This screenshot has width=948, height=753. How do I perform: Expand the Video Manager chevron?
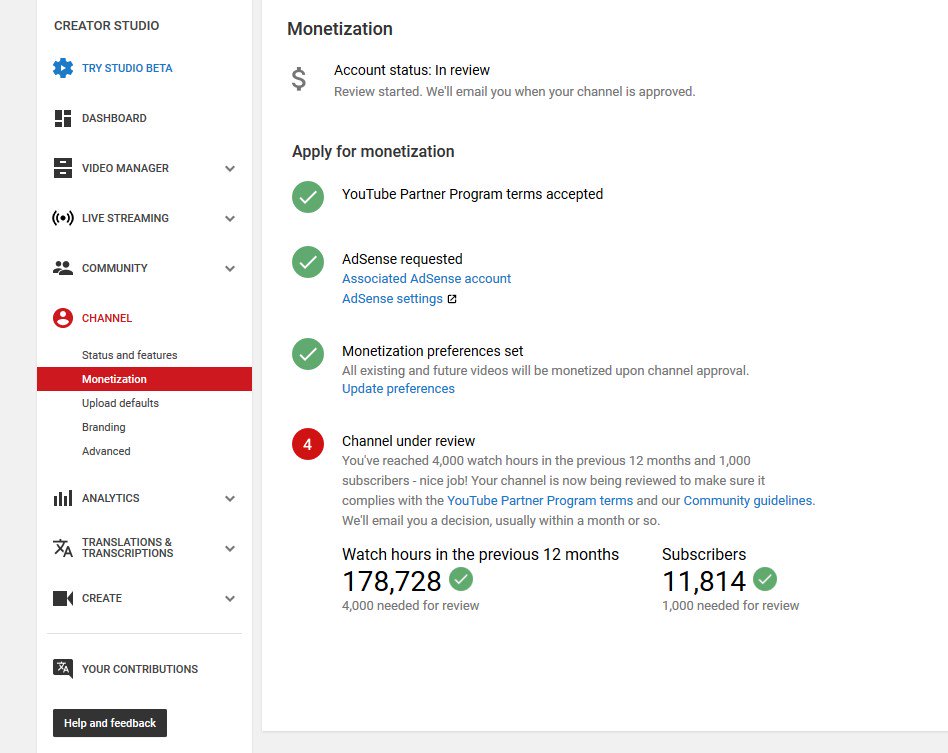pos(230,169)
